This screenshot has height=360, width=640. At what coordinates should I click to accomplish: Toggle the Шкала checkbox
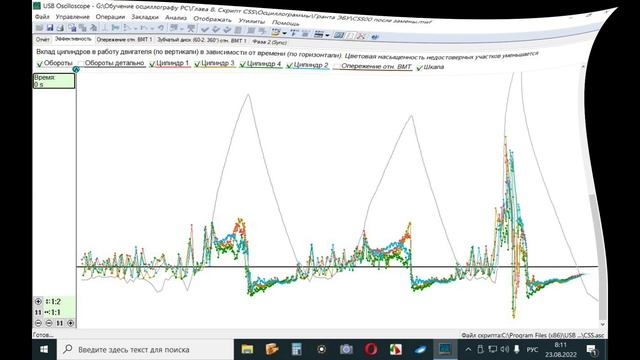click(419, 68)
